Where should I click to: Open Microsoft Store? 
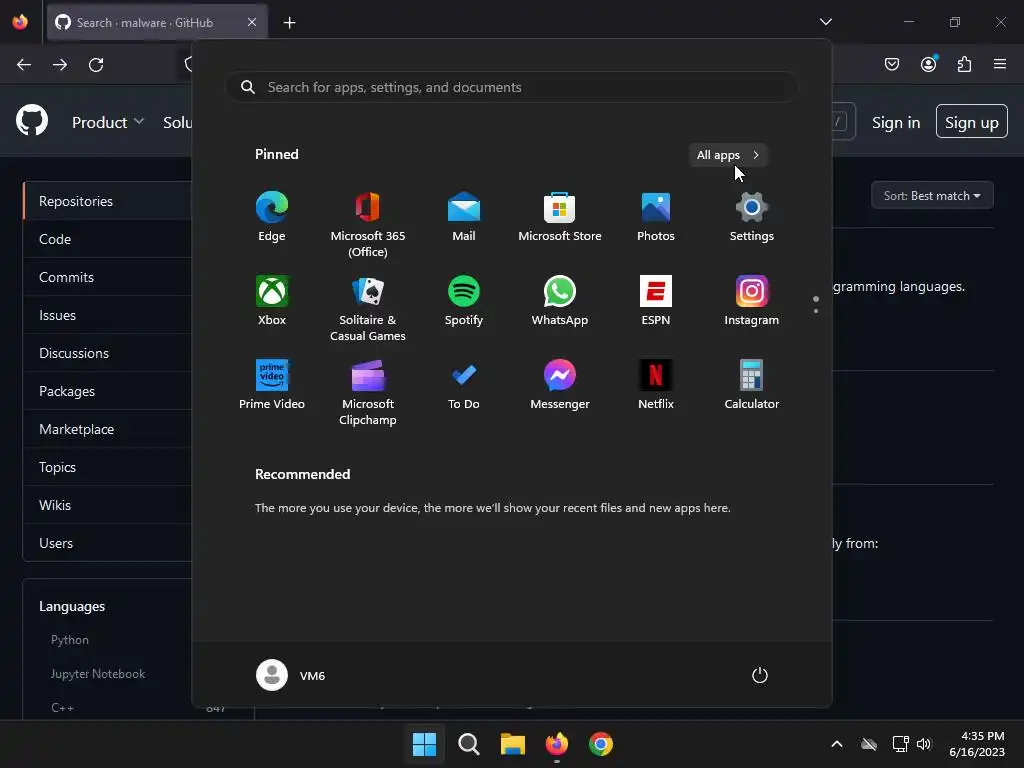(560, 216)
